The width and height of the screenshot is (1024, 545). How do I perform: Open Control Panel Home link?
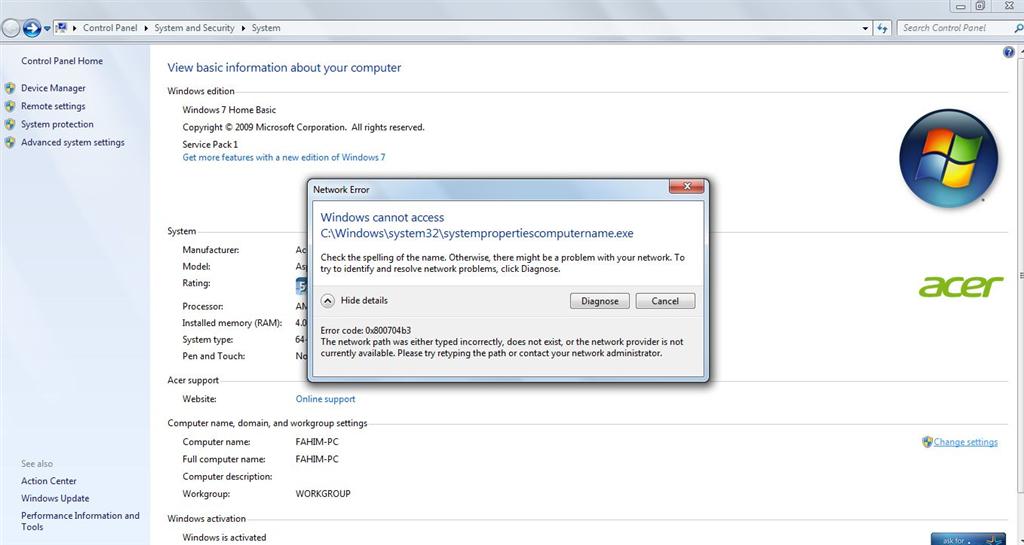point(62,61)
